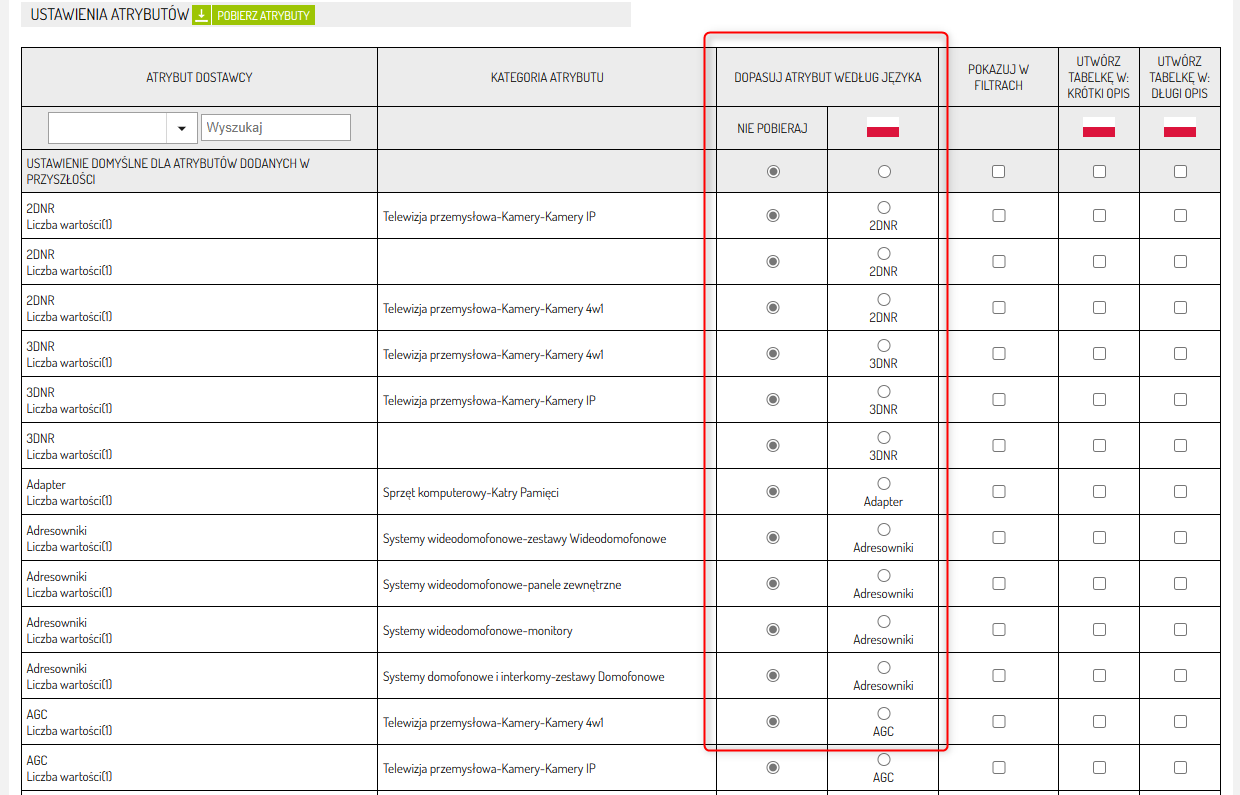Click the download icon beside Ustawienia atrybutów
Viewport: 1240px width, 795px height.
(201, 15)
